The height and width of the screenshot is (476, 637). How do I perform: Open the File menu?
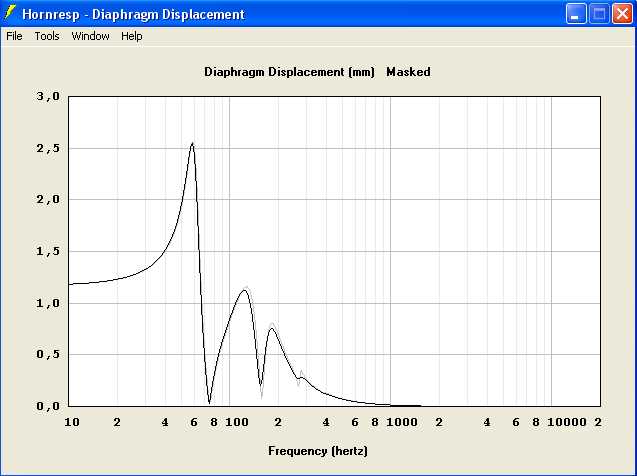(x=14, y=36)
